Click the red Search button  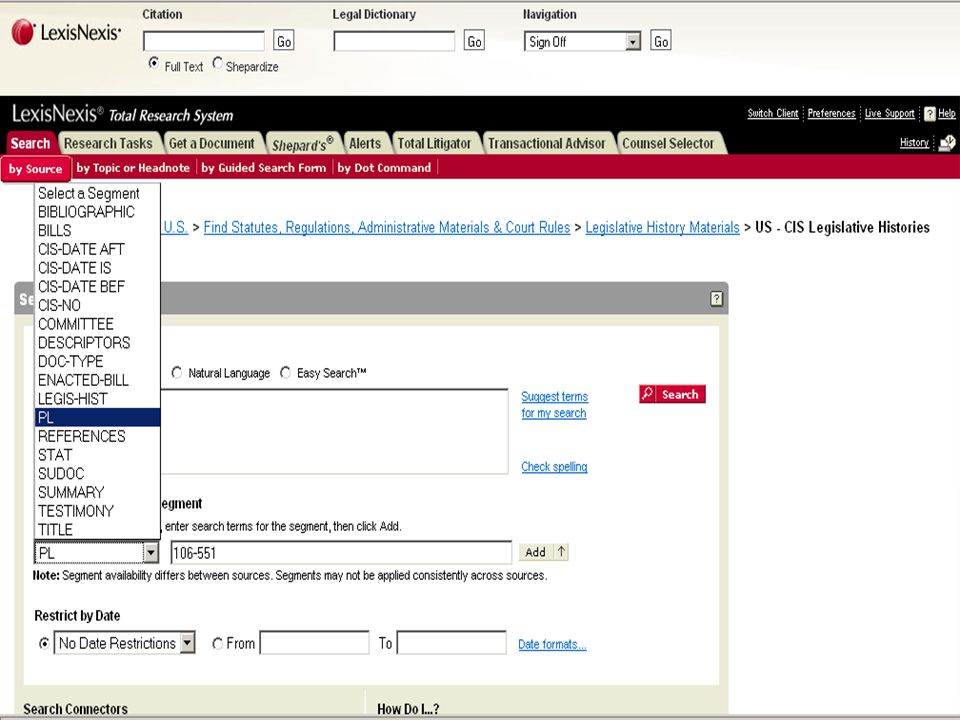672,394
